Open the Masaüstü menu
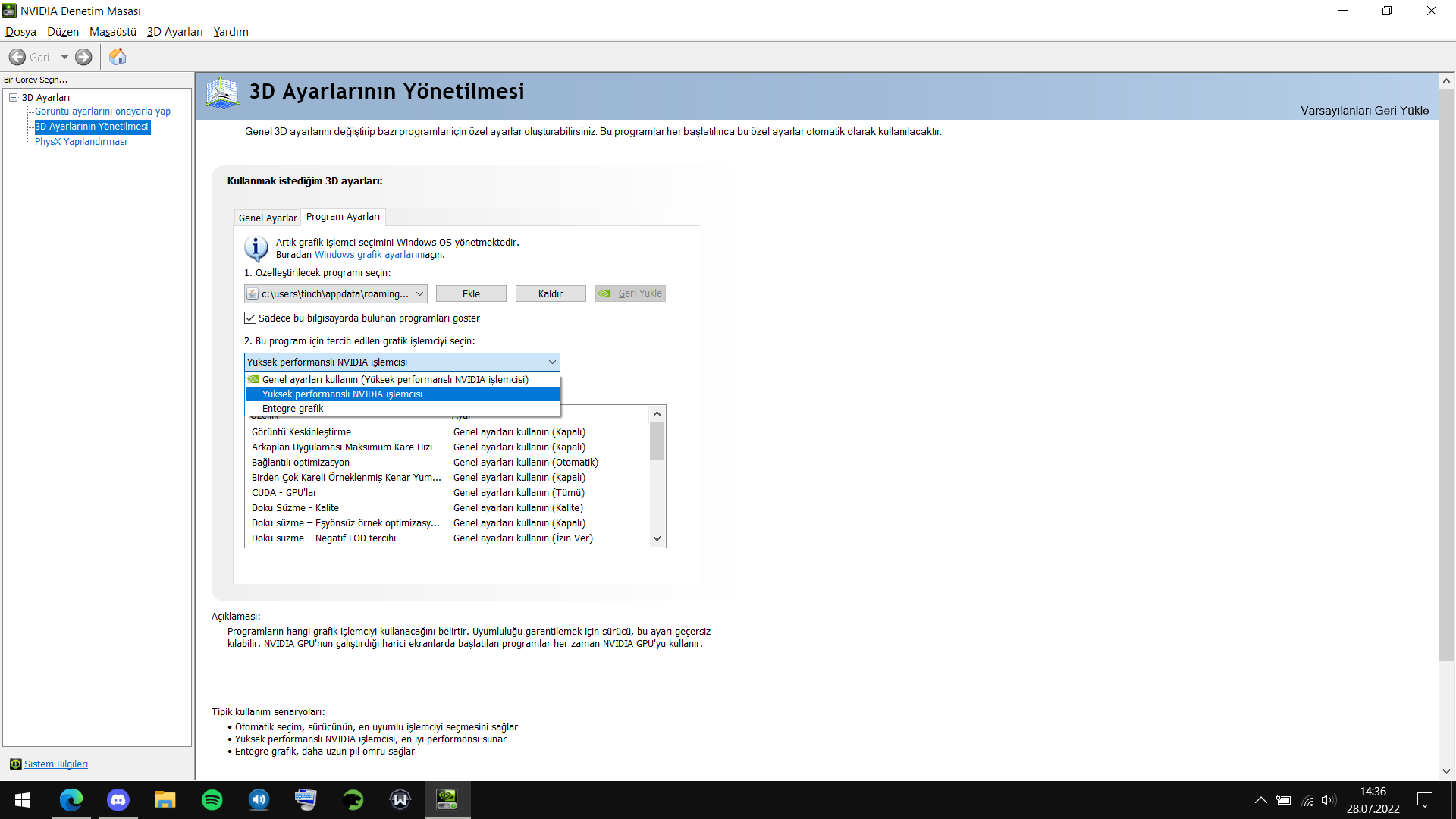Screen dimensions: 1456x819 click(112, 31)
